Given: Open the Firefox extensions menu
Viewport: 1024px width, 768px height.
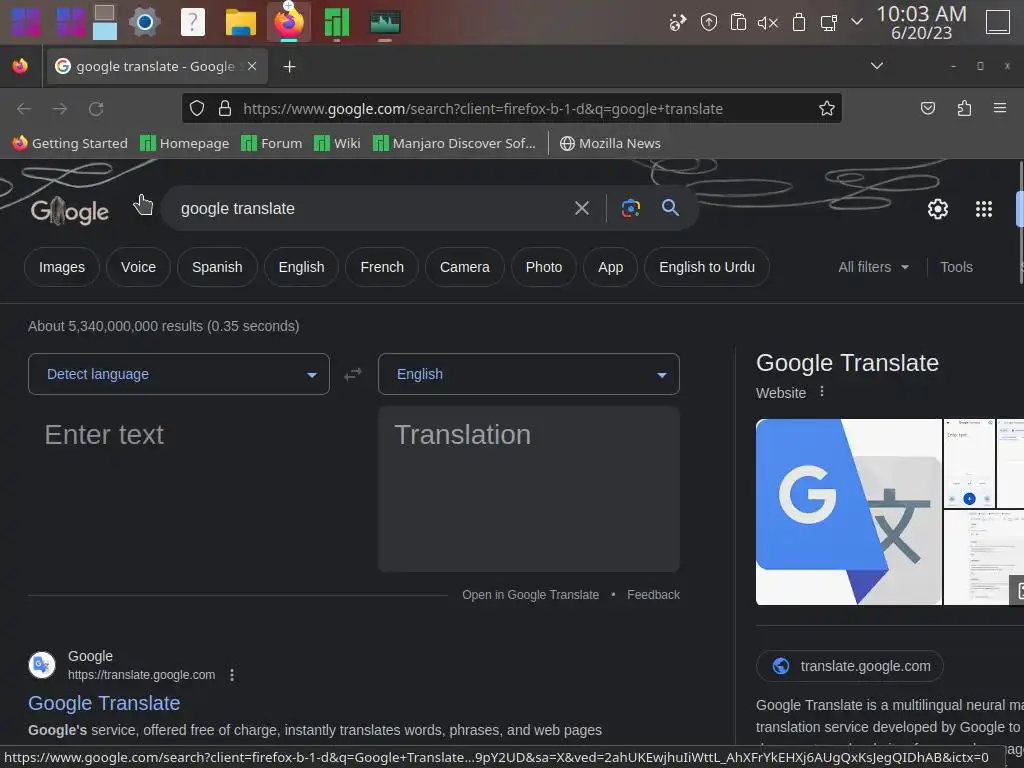Looking at the screenshot, I should pyautogui.click(x=964, y=108).
